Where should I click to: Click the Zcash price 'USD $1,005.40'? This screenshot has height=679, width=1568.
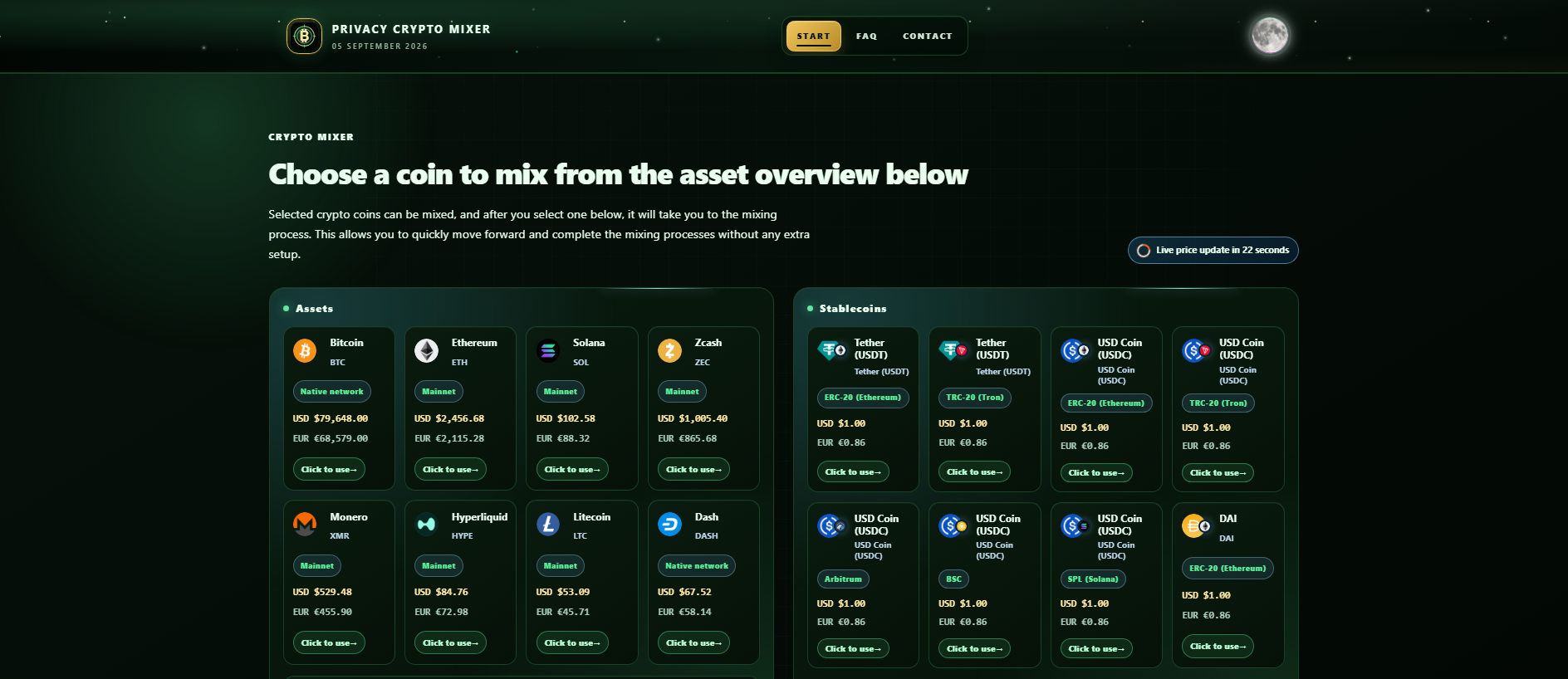pyautogui.click(x=693, y=419)
